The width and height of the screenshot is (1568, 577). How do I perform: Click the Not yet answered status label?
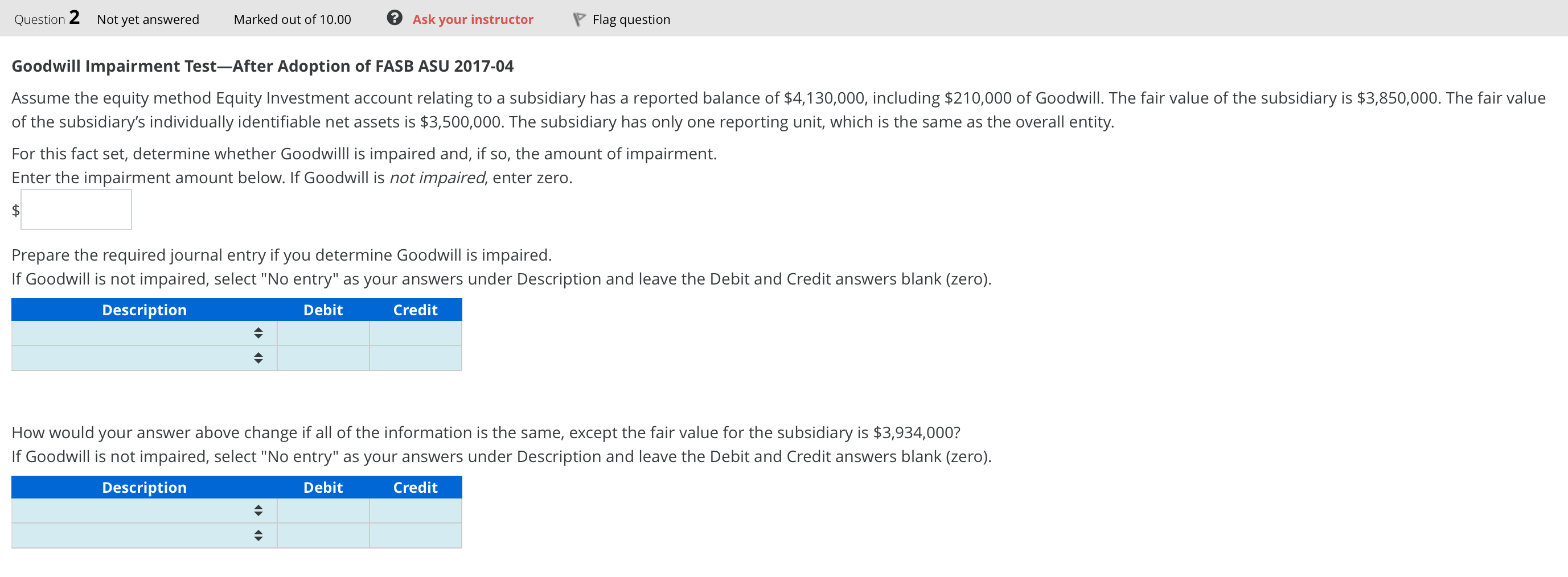tap(147, 19)
